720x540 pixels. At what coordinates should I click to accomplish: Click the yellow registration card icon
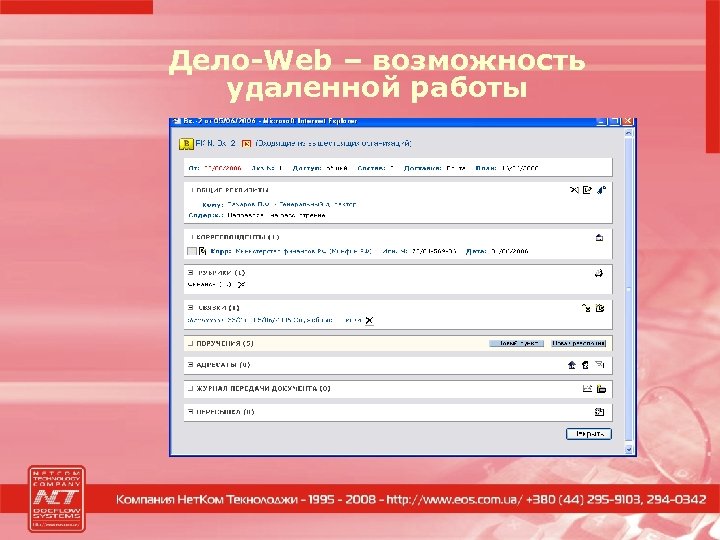tap(186, 144)
